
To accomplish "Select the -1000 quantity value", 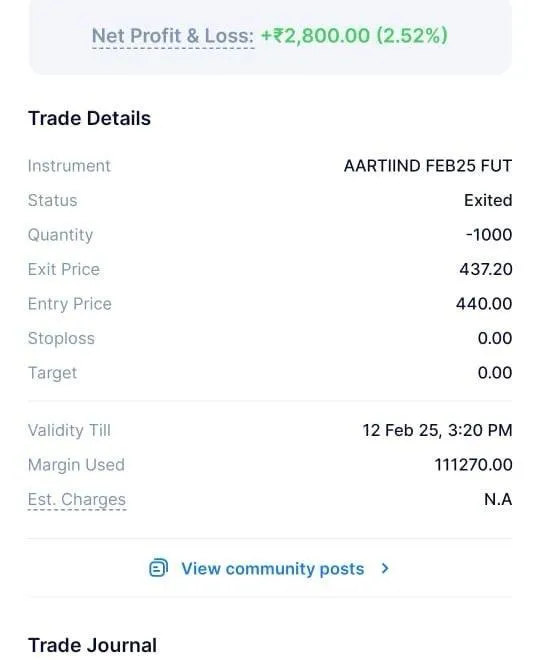I will click(489, 235).
